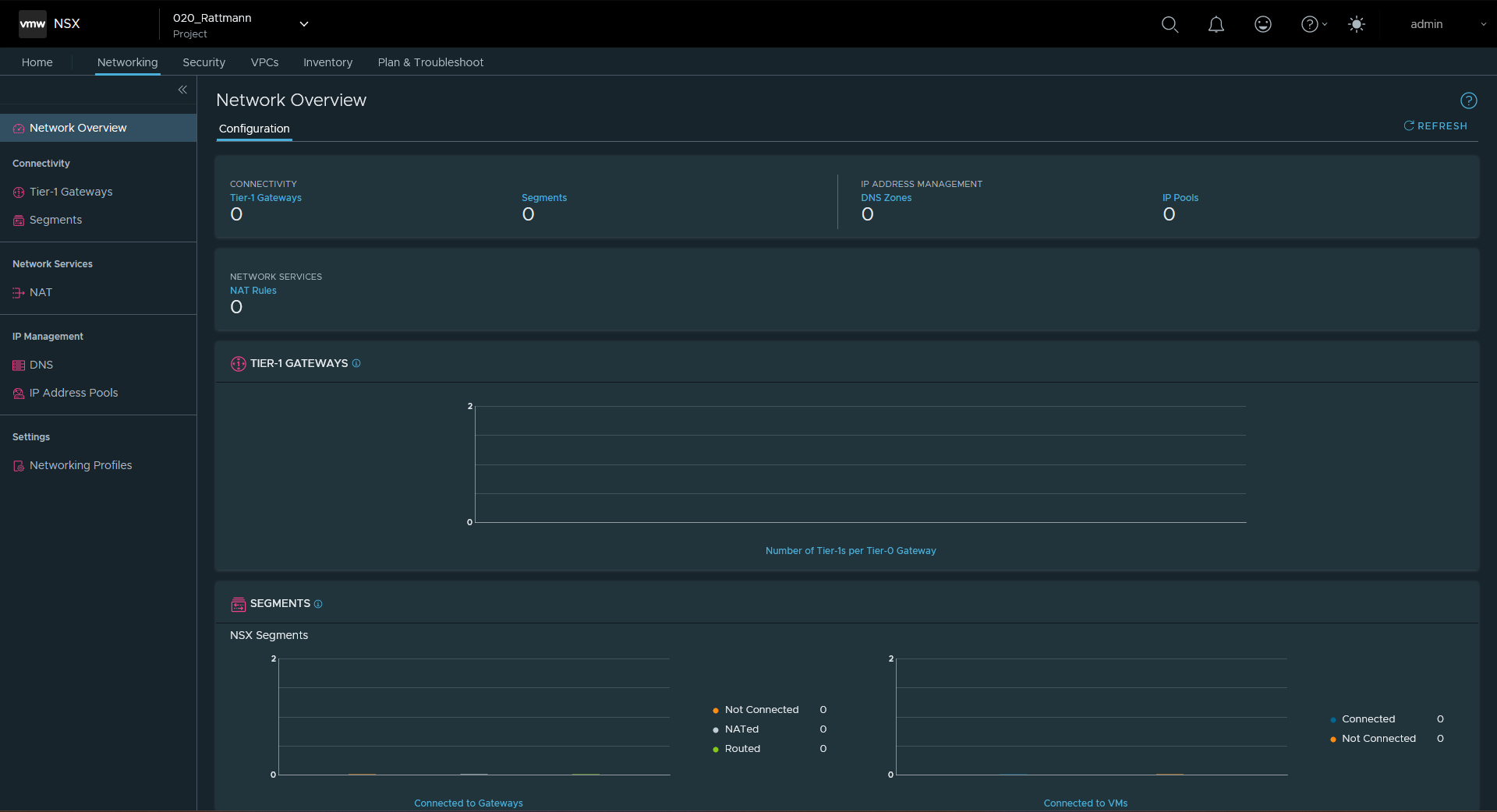Click the TIER-1 GATEWAYS info icon
This screenshot has height=812, width=1497.
(356, 363)
